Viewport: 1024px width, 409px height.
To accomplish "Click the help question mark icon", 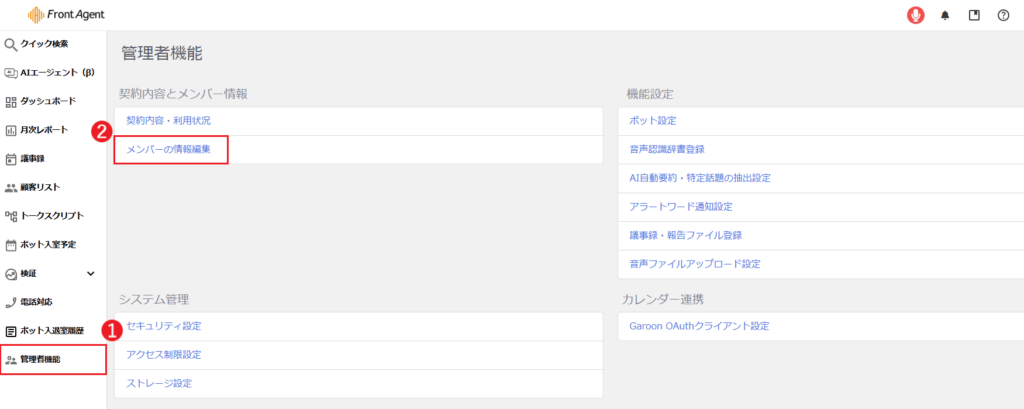I will [1003, 15].
